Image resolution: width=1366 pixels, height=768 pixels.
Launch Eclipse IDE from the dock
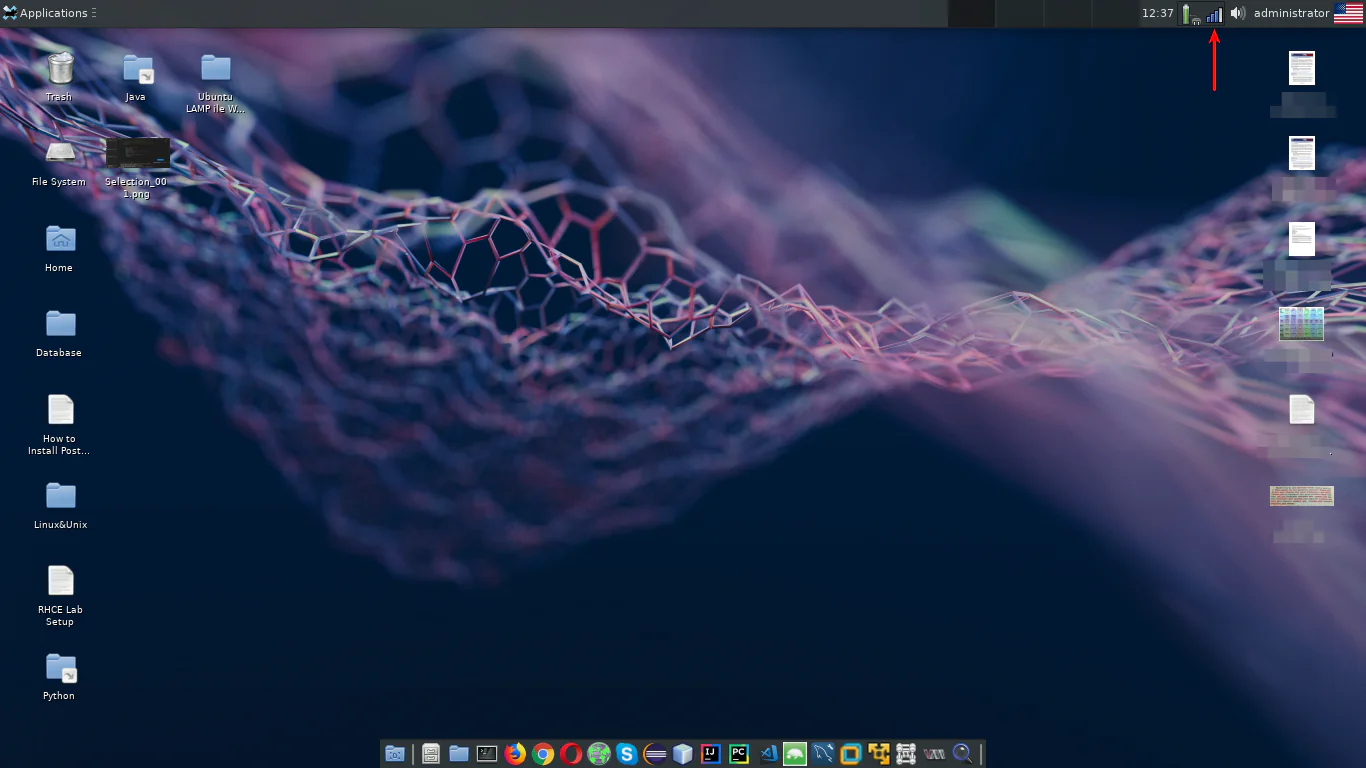click(x=655, y=754)
